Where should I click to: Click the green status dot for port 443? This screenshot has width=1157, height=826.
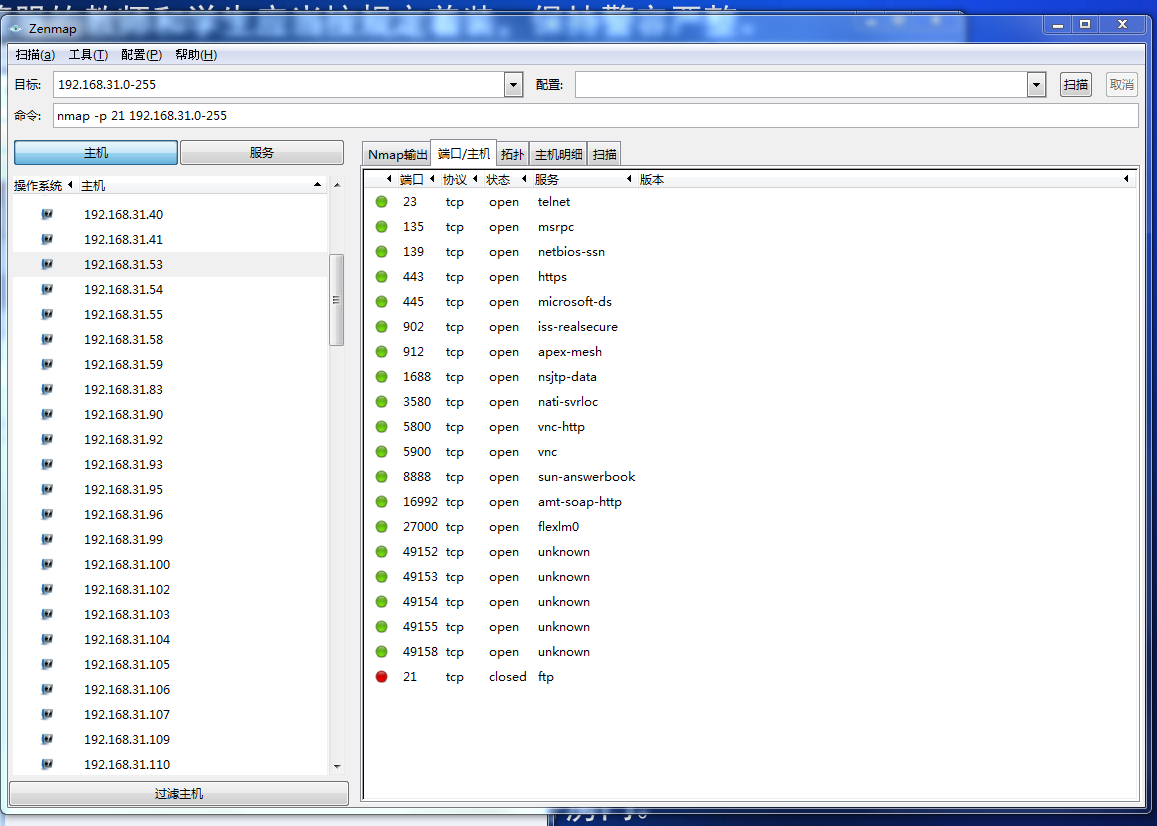pyautogui.click(x=381, y=277)
